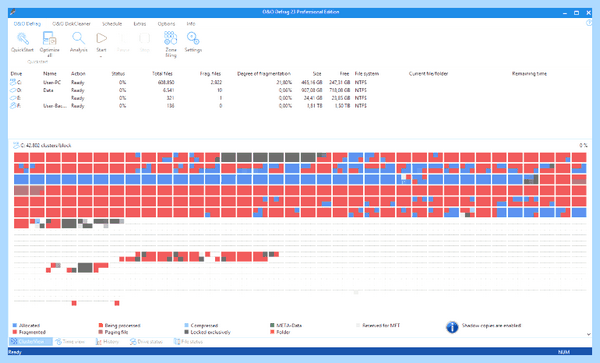
Task: Sort by the Size column header
Action: (317, 73)
